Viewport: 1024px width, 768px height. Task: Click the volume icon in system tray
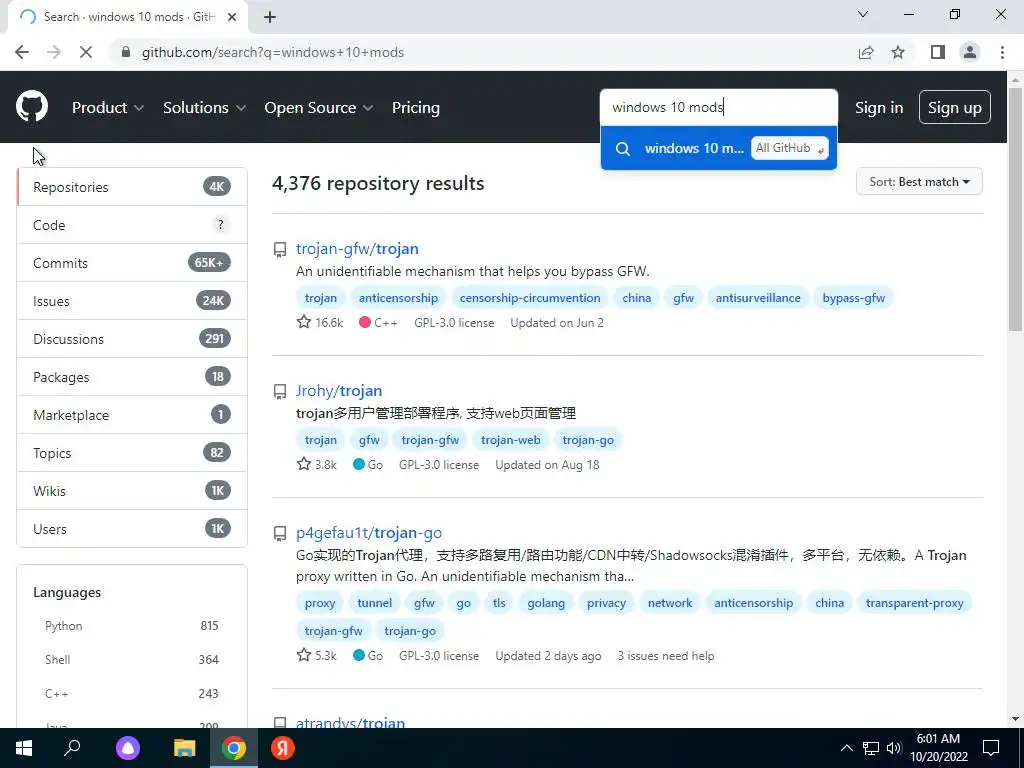(x=894, y=748)
